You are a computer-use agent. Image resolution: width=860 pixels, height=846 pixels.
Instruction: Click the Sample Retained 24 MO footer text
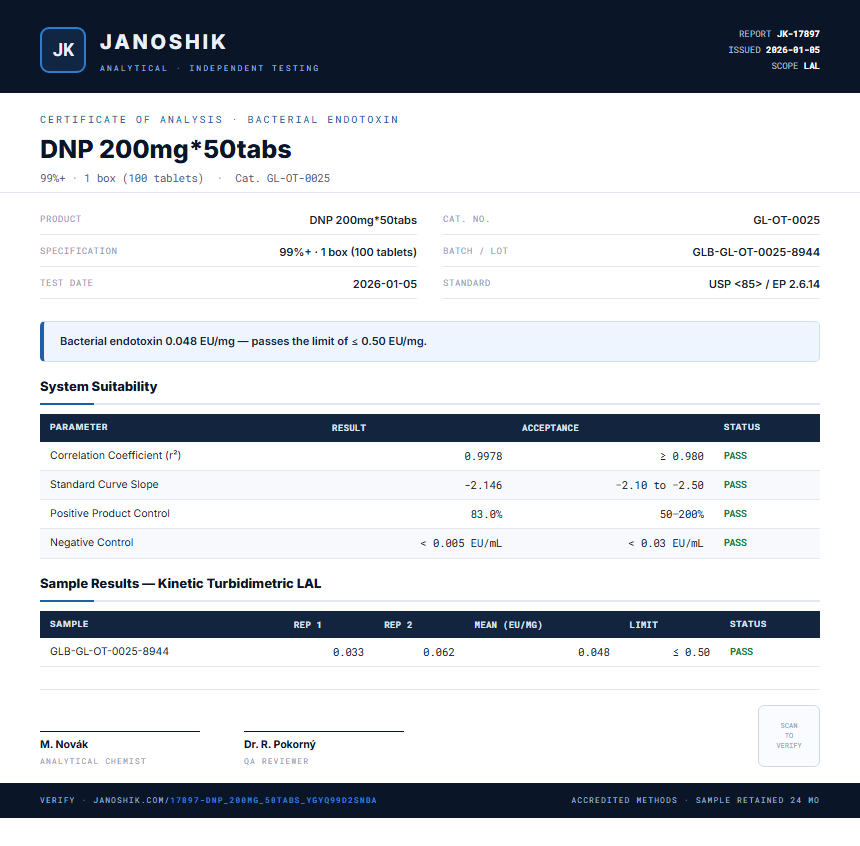click(757, 800)
